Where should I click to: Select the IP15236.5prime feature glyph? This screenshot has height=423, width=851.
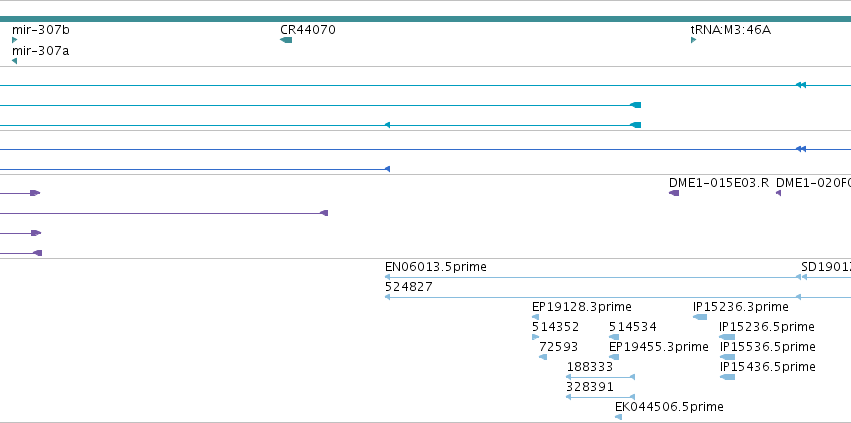coord(727,337)
